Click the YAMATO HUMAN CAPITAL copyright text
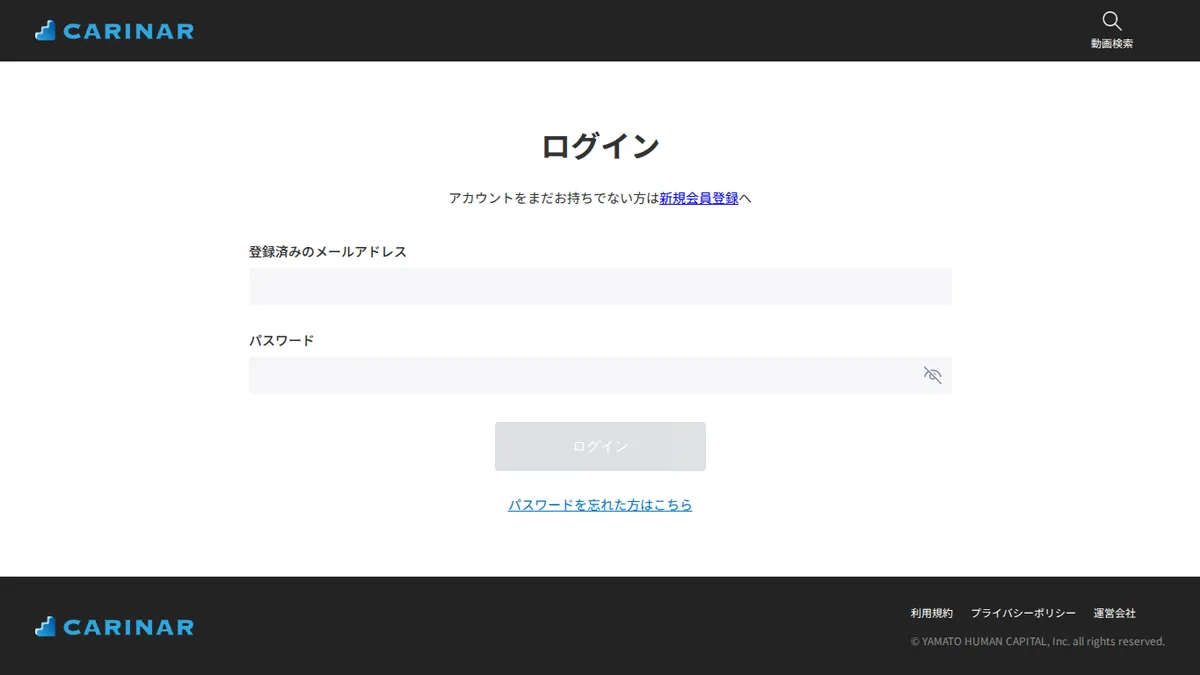The image size is (1200, 675). pos(1038,642)
